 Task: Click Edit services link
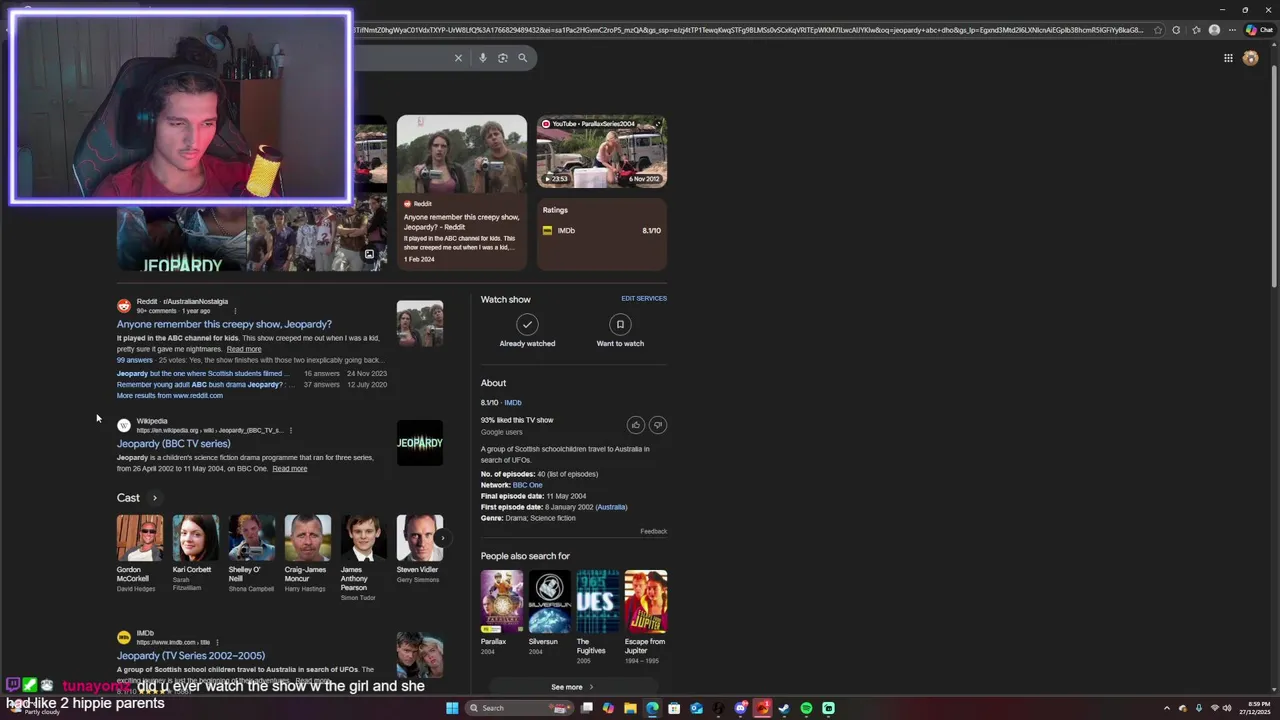click(x=644, y=298)
